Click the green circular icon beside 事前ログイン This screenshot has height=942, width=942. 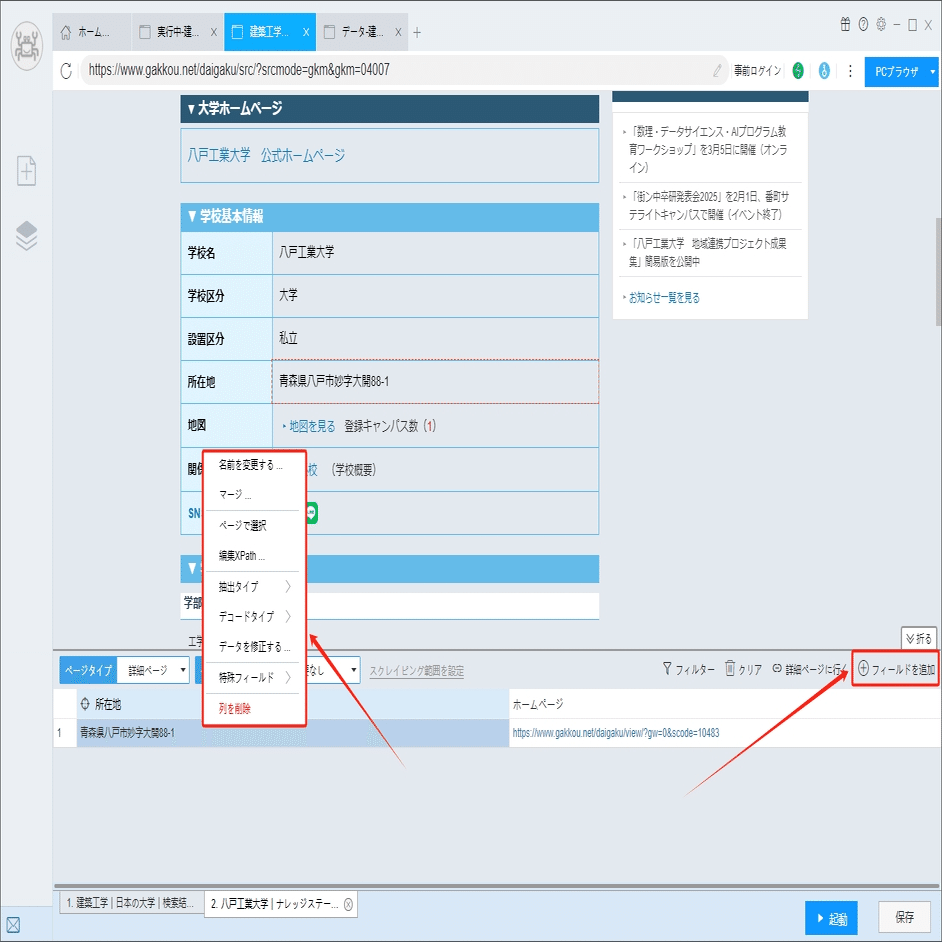tap(798, 71)
